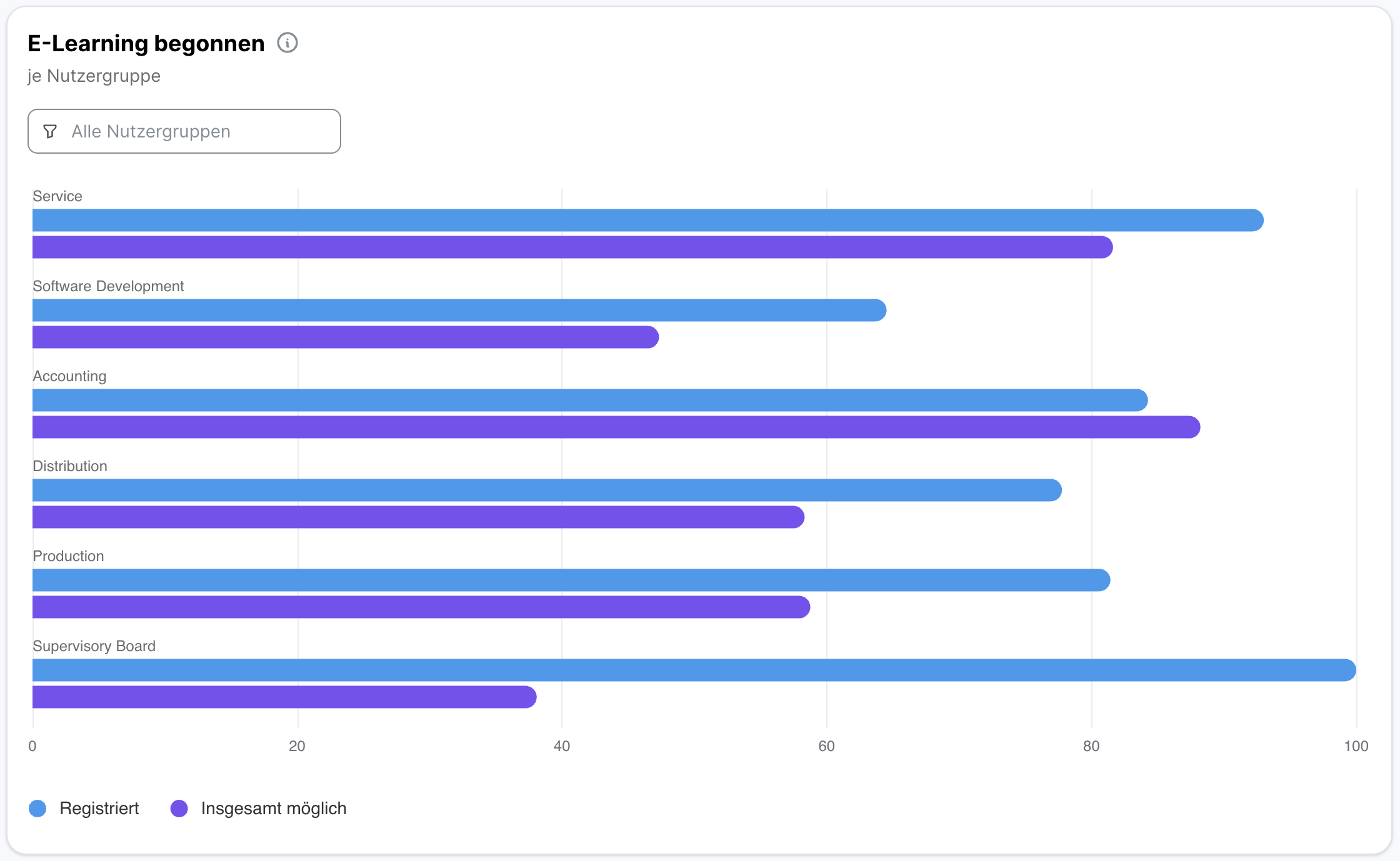Toggle the Registriert legend entry
Screen dimensions: 1400x861
[99, 809]
